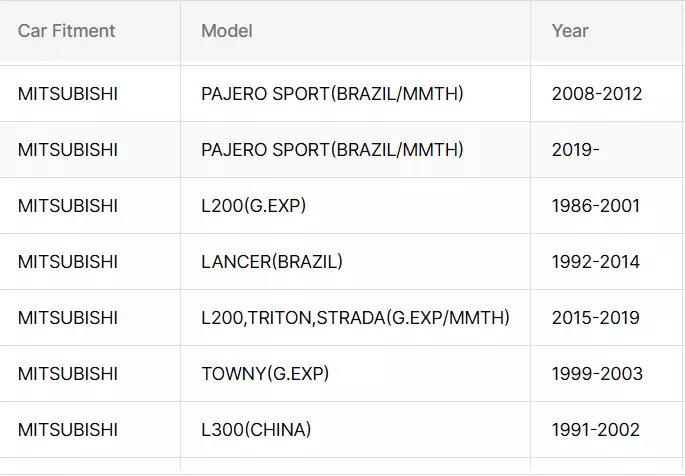Click the year cell 2008-2012

tap(607, 94)
